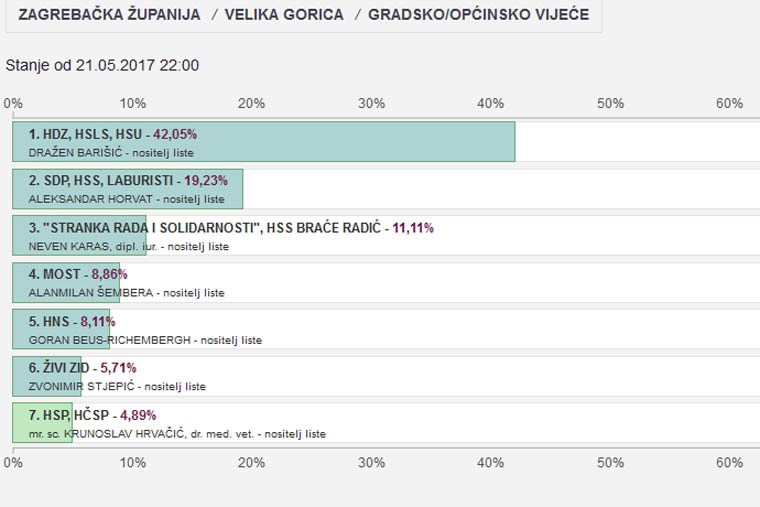Viewport: 760px width, 507px height.
Task: Select the HNS result bar
Action: point(61,330)
